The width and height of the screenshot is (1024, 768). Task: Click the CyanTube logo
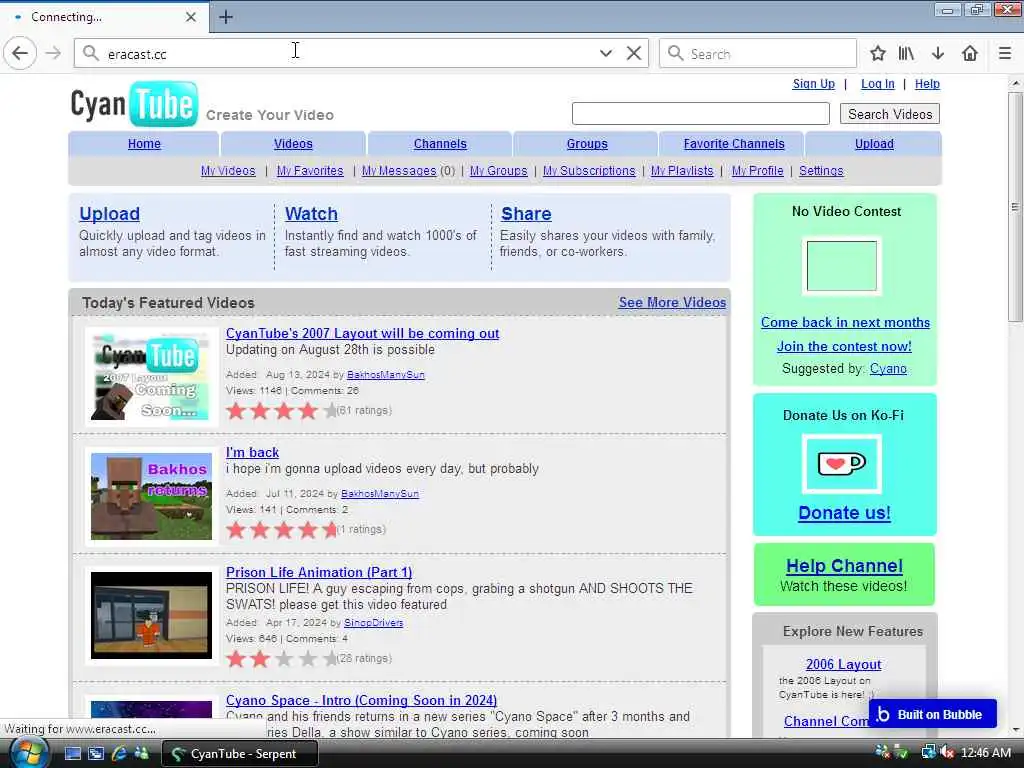pyautogui.click(x=134, y=103)
